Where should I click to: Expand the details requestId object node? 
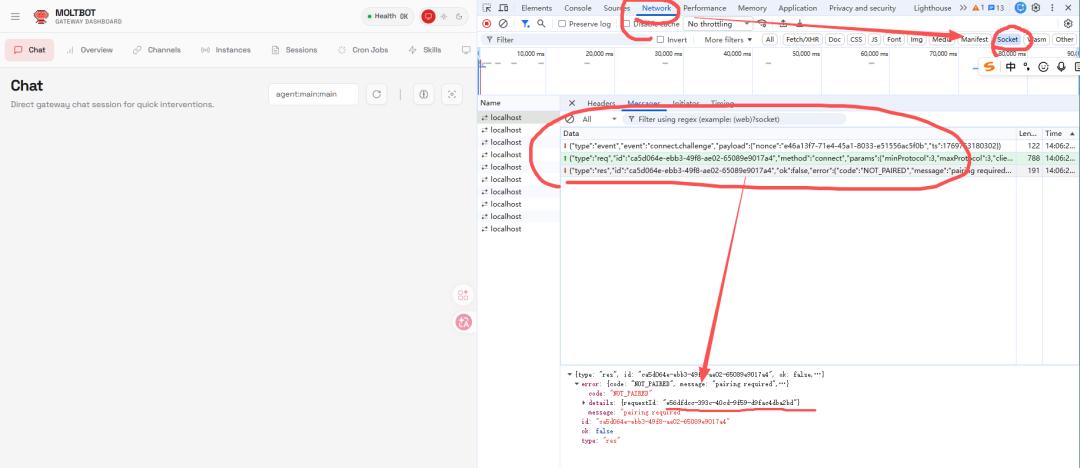pyautogui.click(x=584, y=403)
